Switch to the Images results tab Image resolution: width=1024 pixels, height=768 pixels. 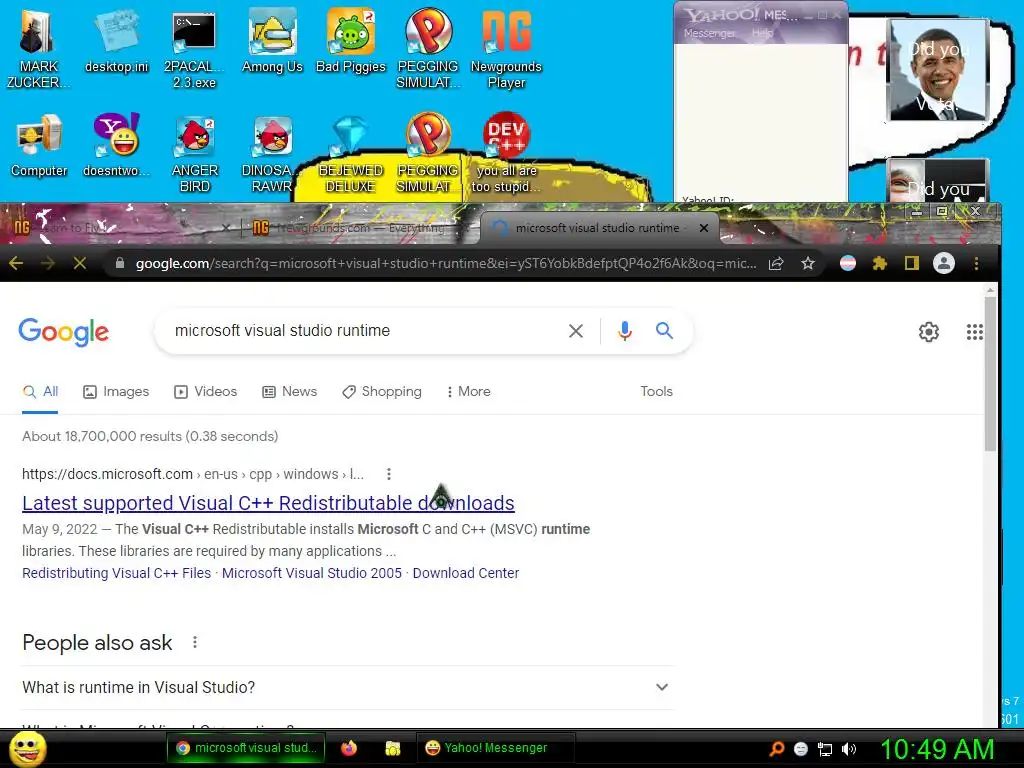[116, 391]
